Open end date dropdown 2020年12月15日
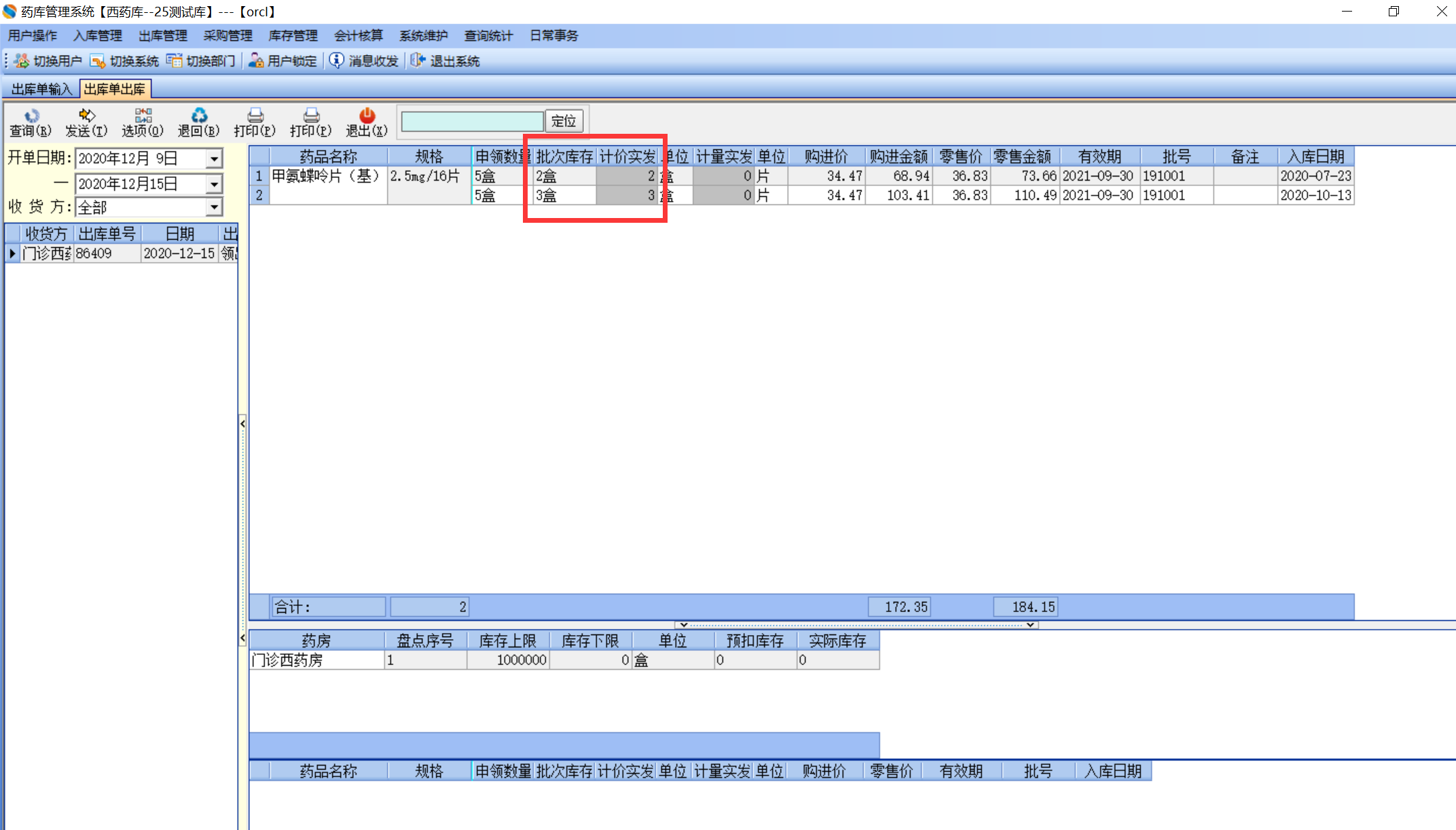This screenshot has height=830, width=1456. click(x=214, y=184)
